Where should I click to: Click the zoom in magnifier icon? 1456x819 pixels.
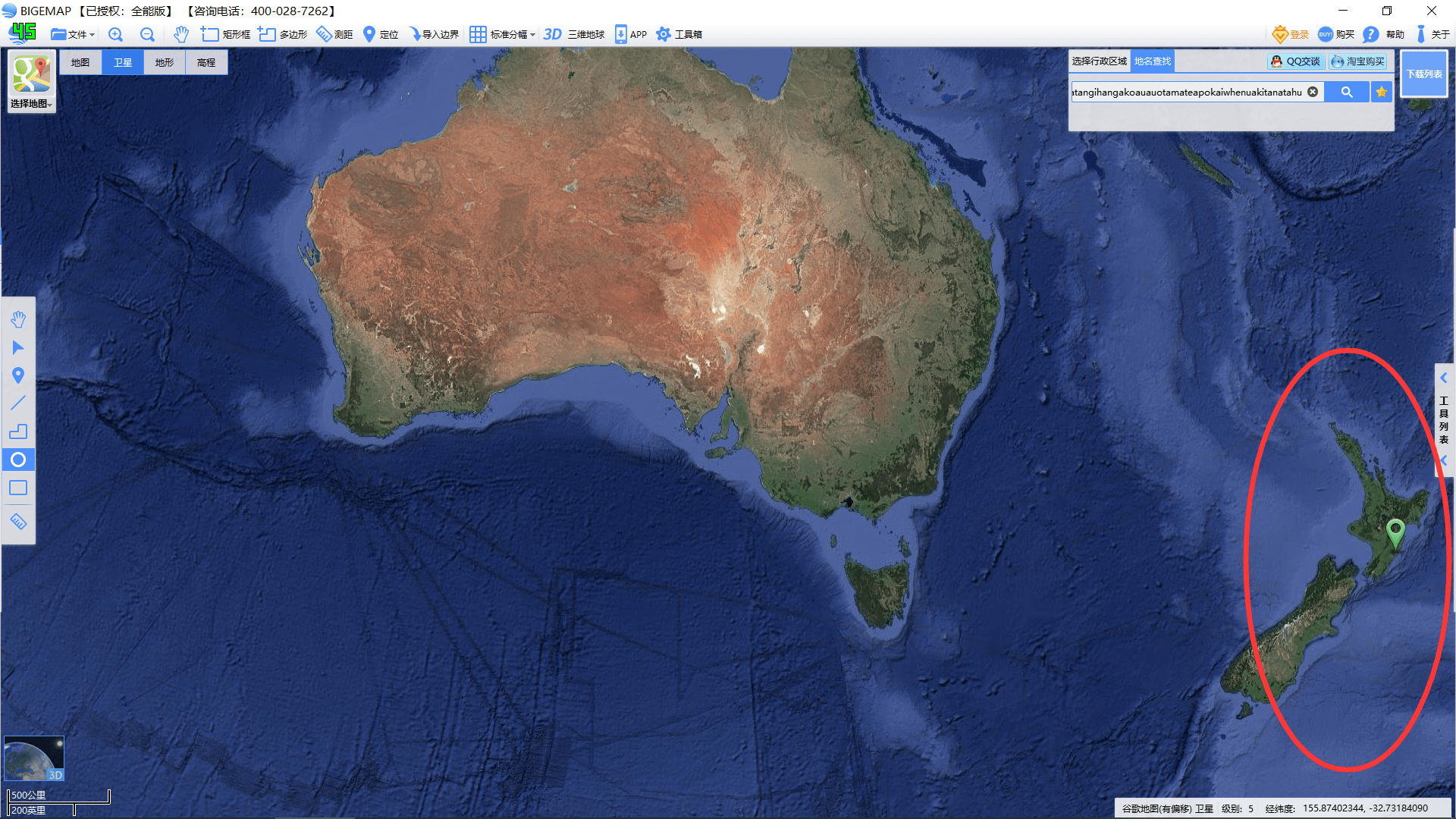point(115,34)
